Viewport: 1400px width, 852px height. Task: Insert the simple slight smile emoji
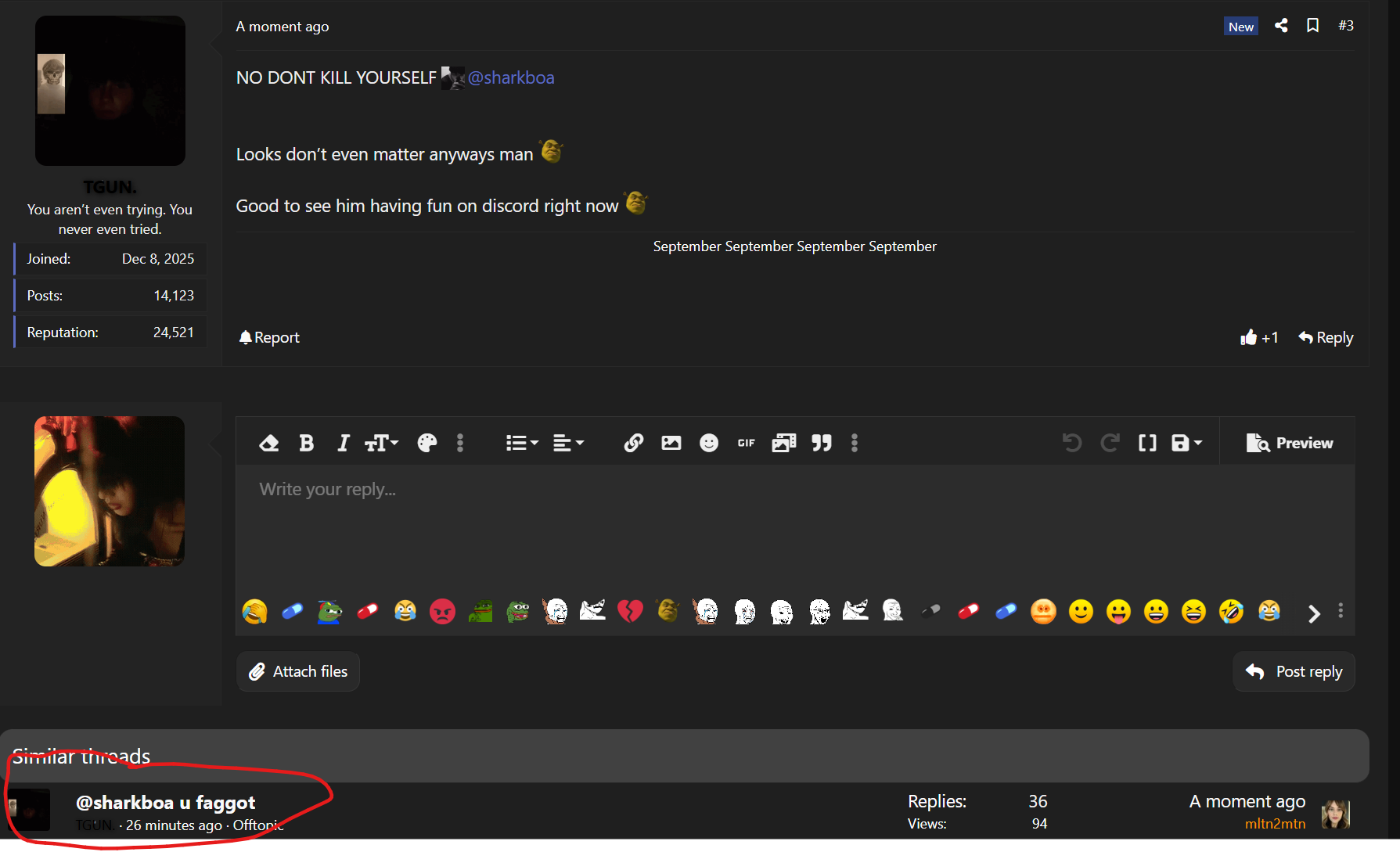tap(1081, 611)
